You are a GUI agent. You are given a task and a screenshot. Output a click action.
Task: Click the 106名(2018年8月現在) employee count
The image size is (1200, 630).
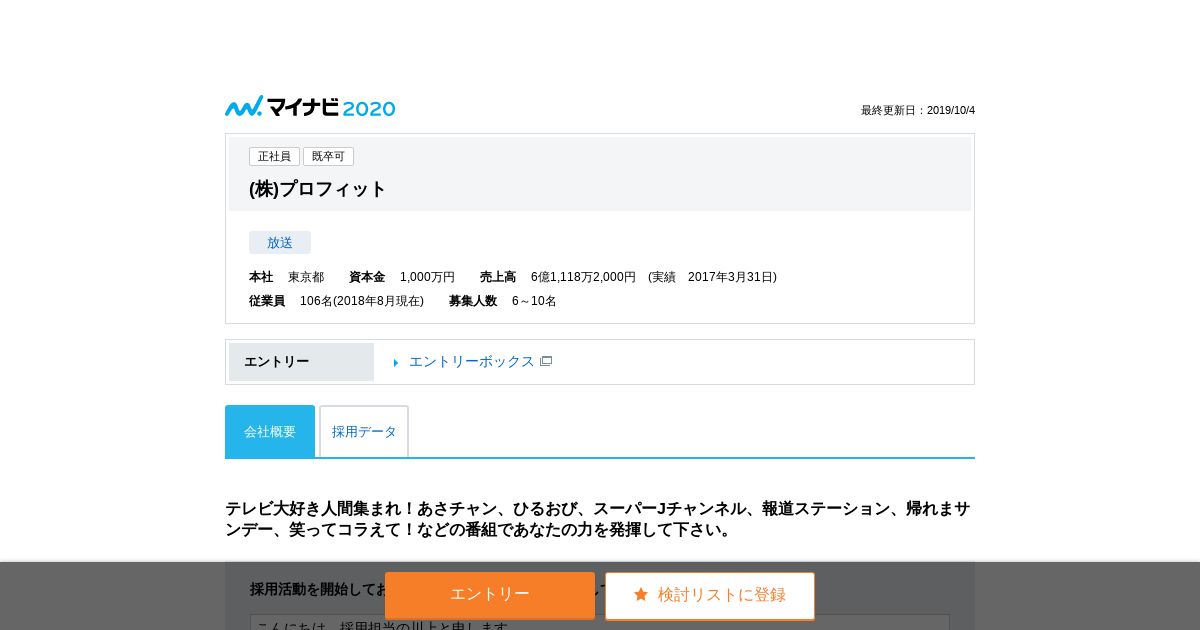[x=362, y=301]
